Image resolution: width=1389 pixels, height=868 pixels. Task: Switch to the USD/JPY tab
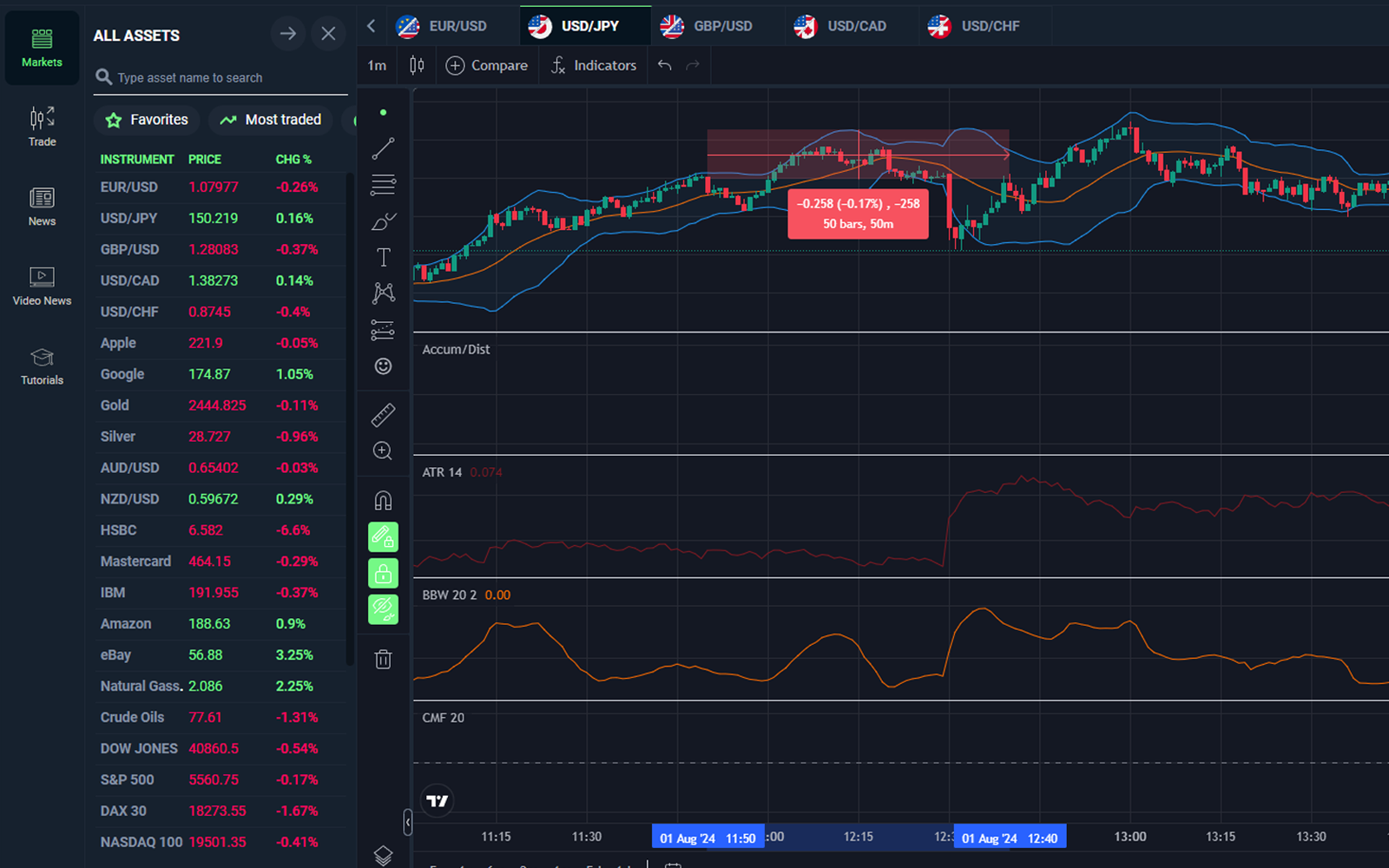[585, 26]
